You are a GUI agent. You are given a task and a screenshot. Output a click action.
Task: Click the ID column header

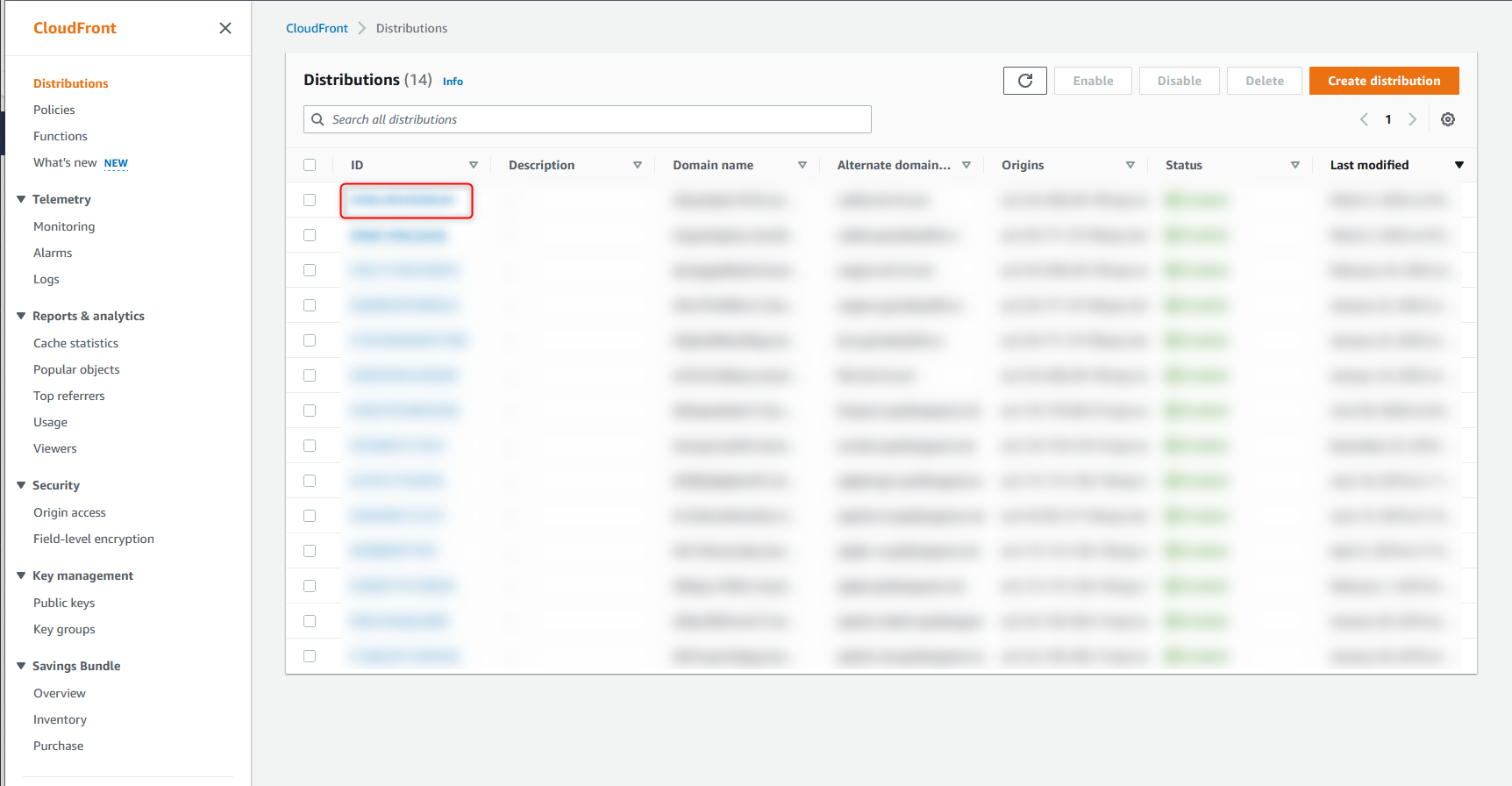[357, 165]
